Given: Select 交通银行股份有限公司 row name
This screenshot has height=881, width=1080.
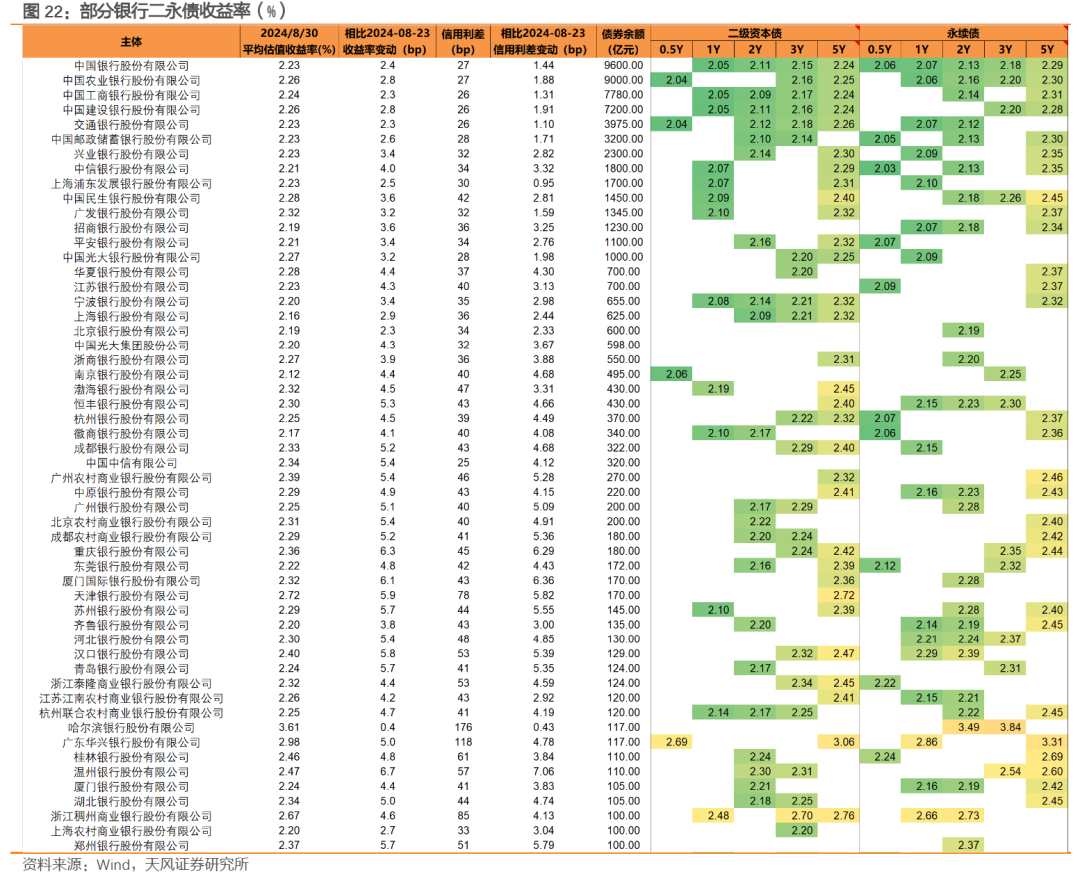Looking at the screenshot, I should point(131,125).
